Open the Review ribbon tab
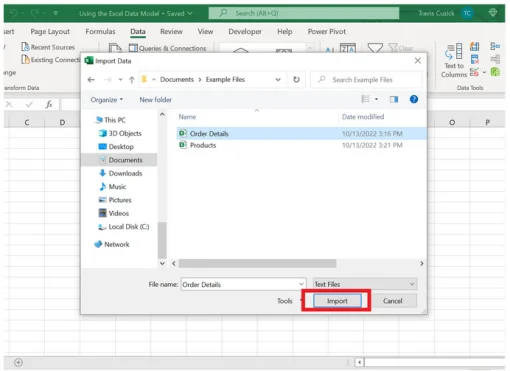This screenshot has width=510, height=371. click(171, 32)
